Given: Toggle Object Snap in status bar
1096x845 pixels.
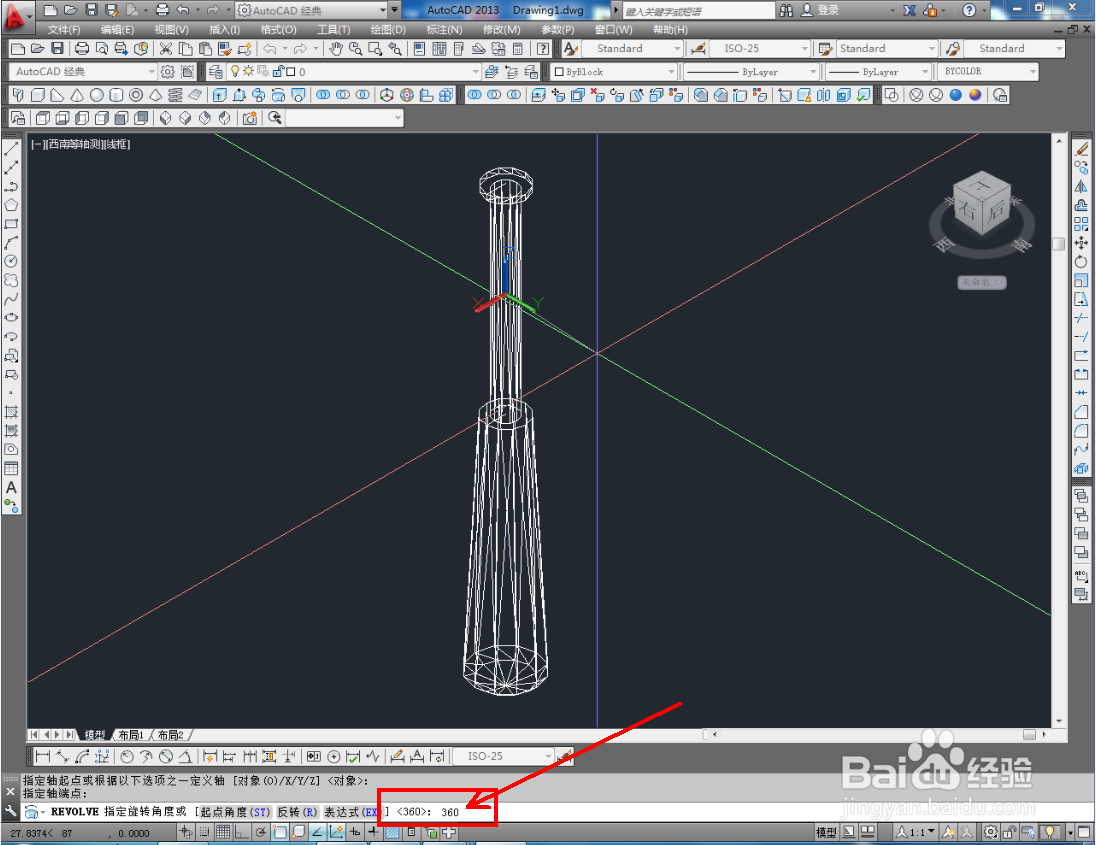Looking at the screenshot, I should (280, 832).
